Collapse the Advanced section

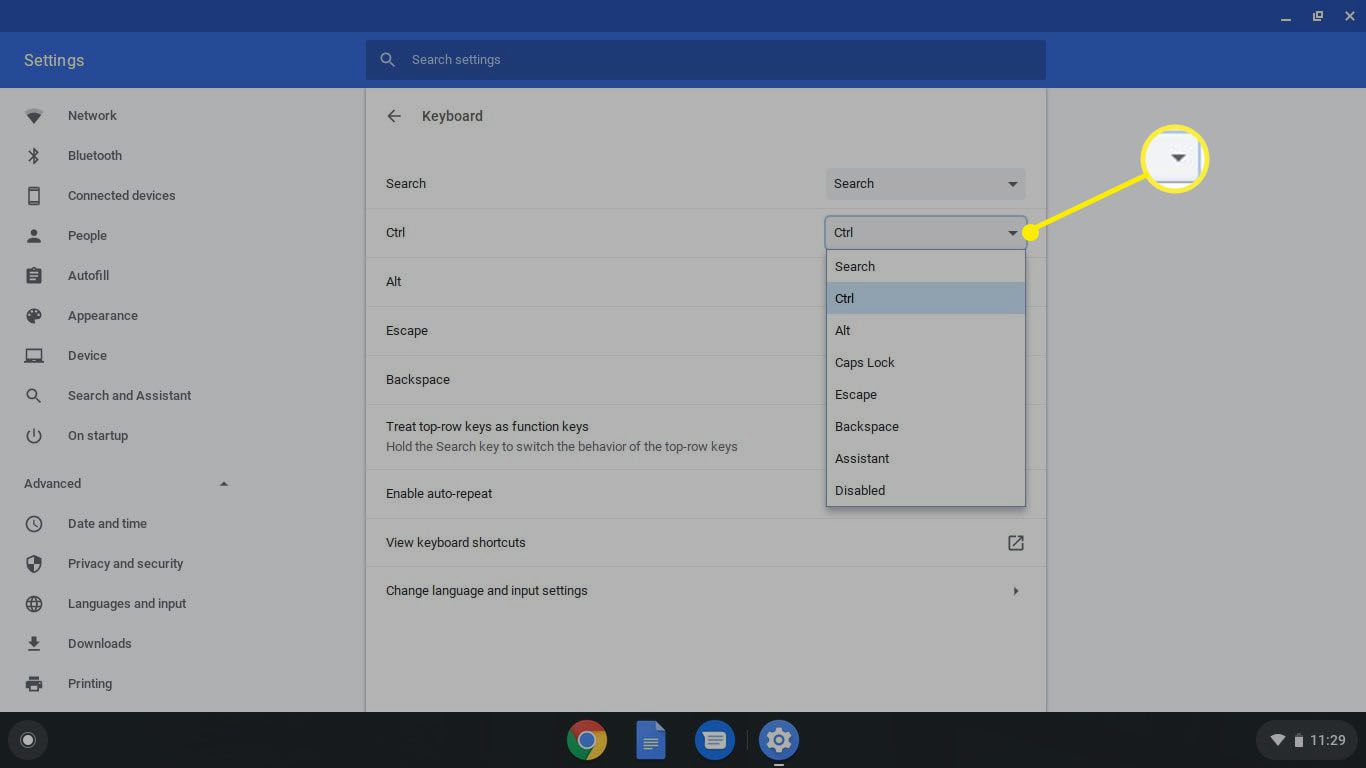(224, 484)
